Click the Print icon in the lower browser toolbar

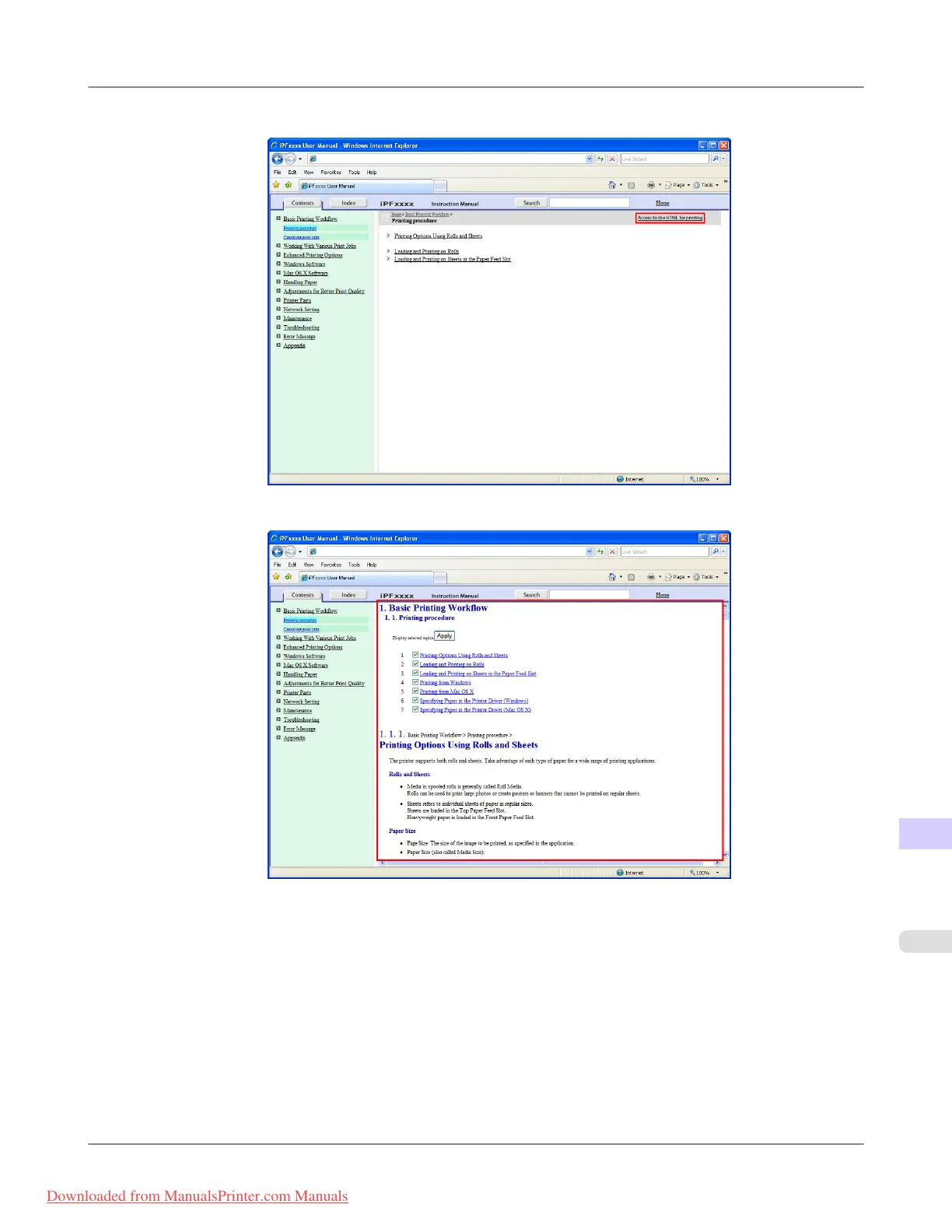pyautogui.click(x=651, y=577)
